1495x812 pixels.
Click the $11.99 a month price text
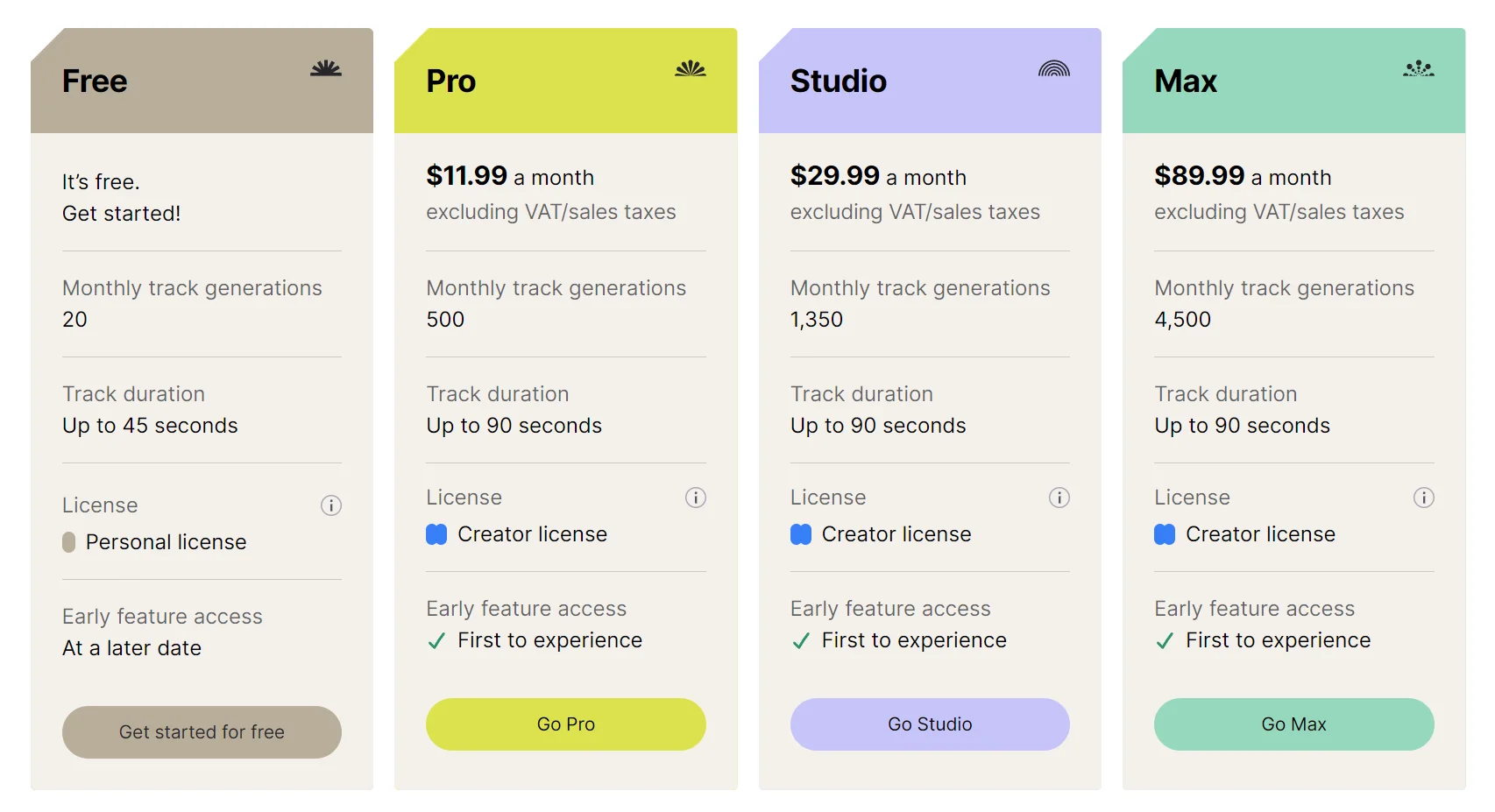click(x=510, y=176)
